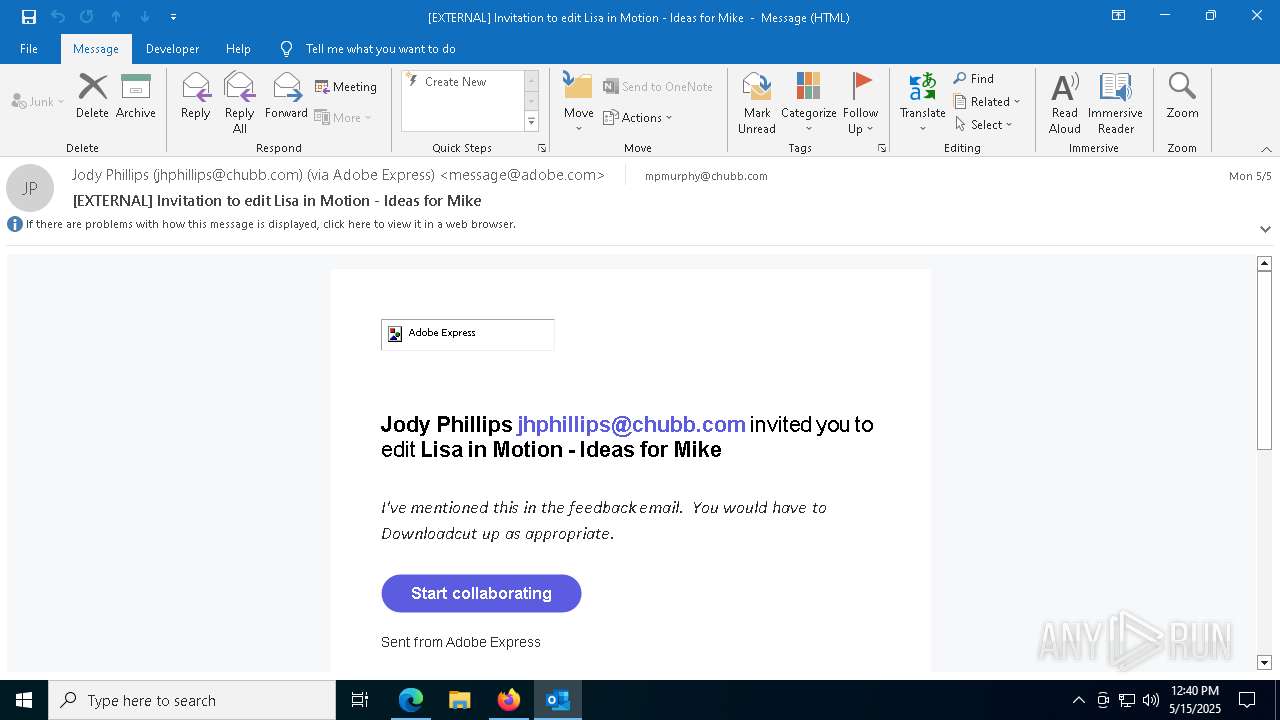Open Select dropdown in Editing group

(x=984, y=125)
